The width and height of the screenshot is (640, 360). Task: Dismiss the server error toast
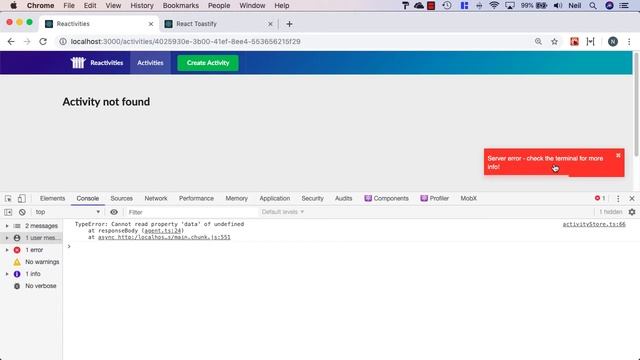[618, 156]
